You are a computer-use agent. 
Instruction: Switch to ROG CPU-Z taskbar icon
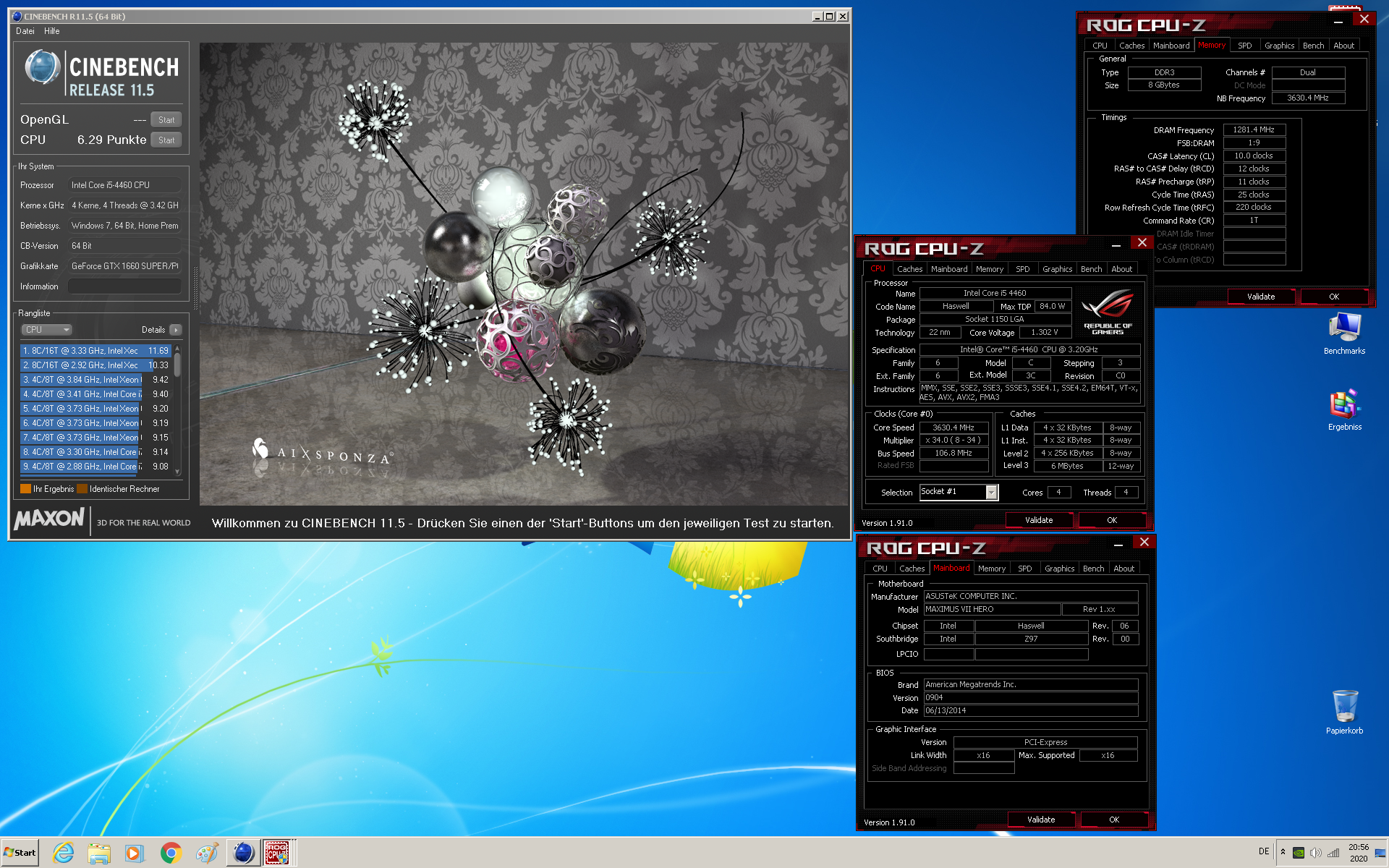click(278, 854)
